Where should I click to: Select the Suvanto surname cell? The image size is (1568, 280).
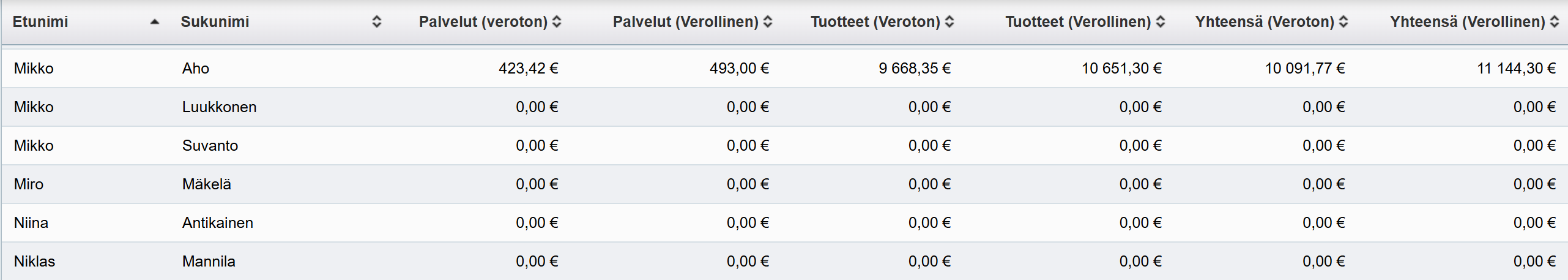[x=210, y=146]
